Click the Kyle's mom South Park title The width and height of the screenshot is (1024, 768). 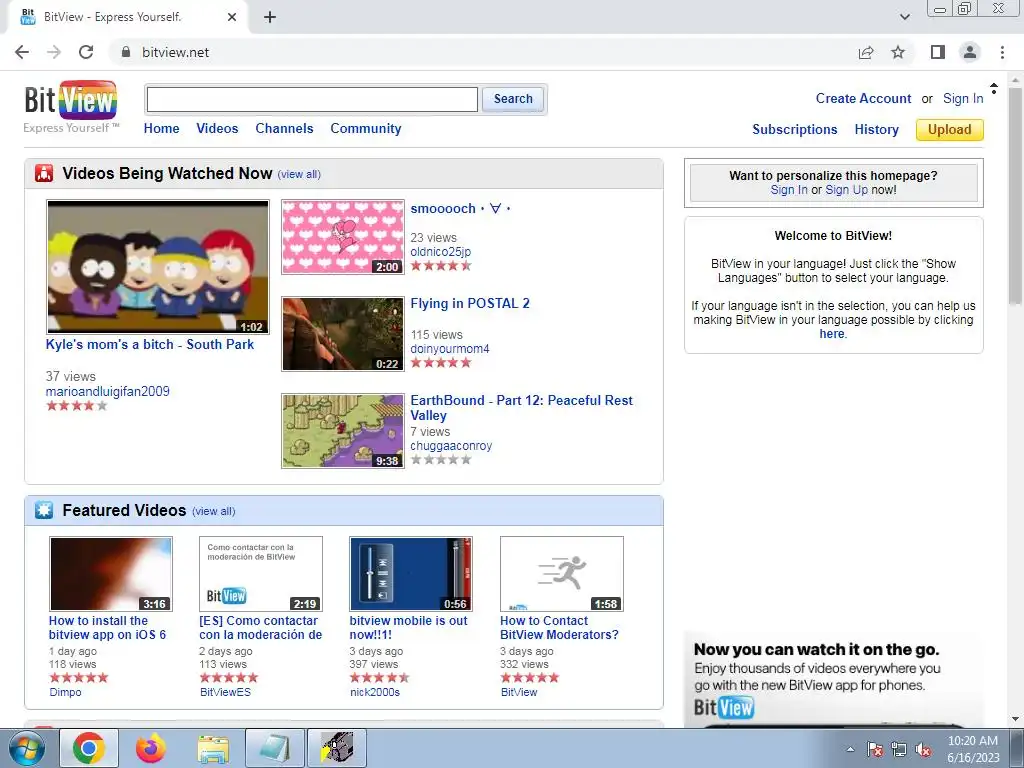point(150,344)
